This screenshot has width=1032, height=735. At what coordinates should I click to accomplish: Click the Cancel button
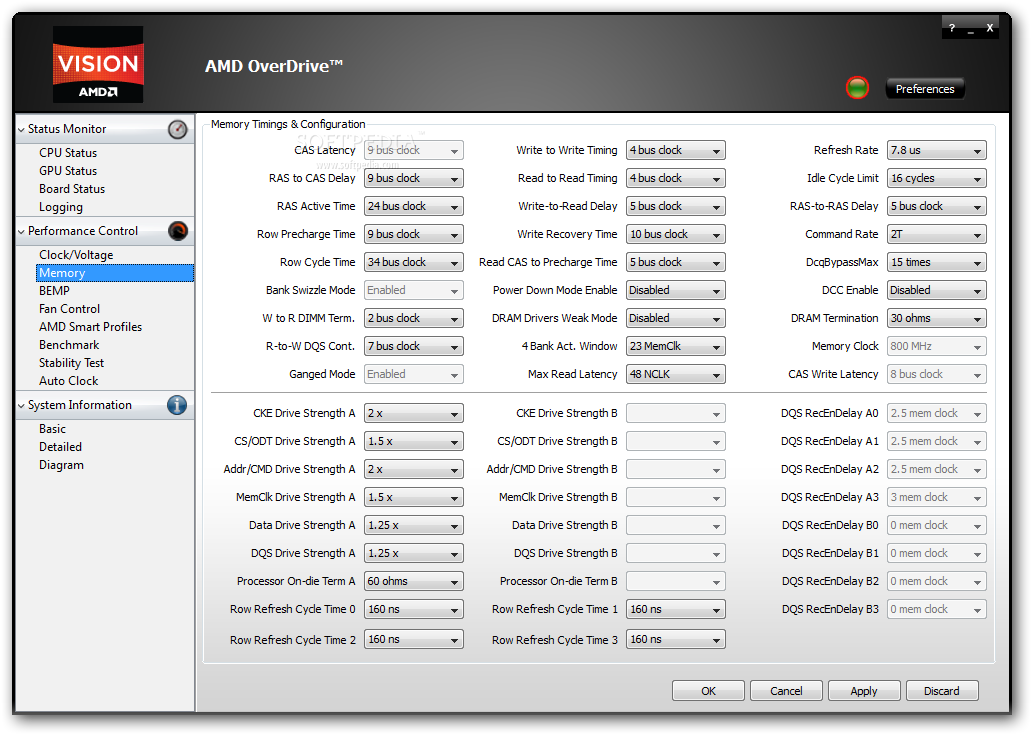[x=786, y=691]
